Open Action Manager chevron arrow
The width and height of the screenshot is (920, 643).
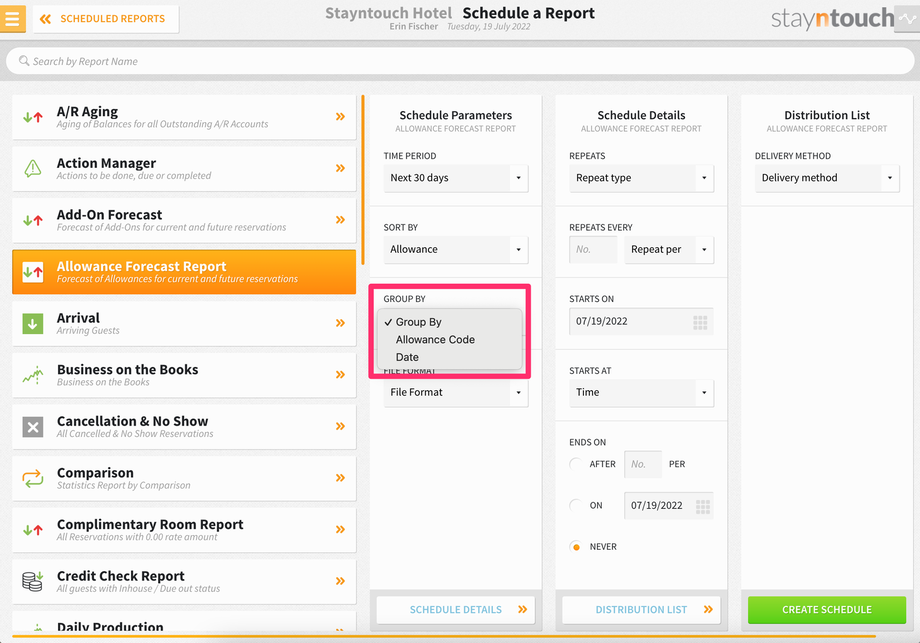[x=340, y=168]
